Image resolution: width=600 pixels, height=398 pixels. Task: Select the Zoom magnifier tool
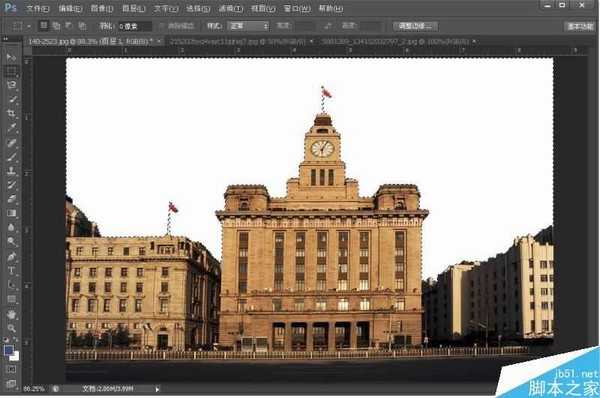click(11, 328)
